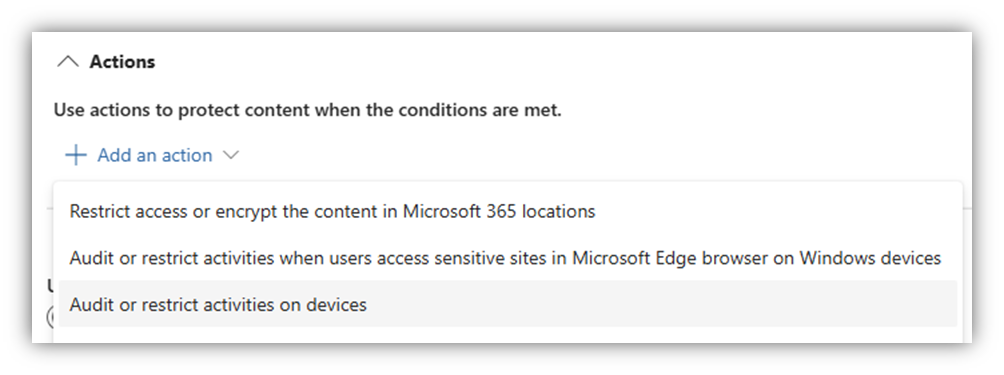Select the highlighted devices option in the dropdown
This screenshot has width=1004, height=375.
(x=510, y=304)
